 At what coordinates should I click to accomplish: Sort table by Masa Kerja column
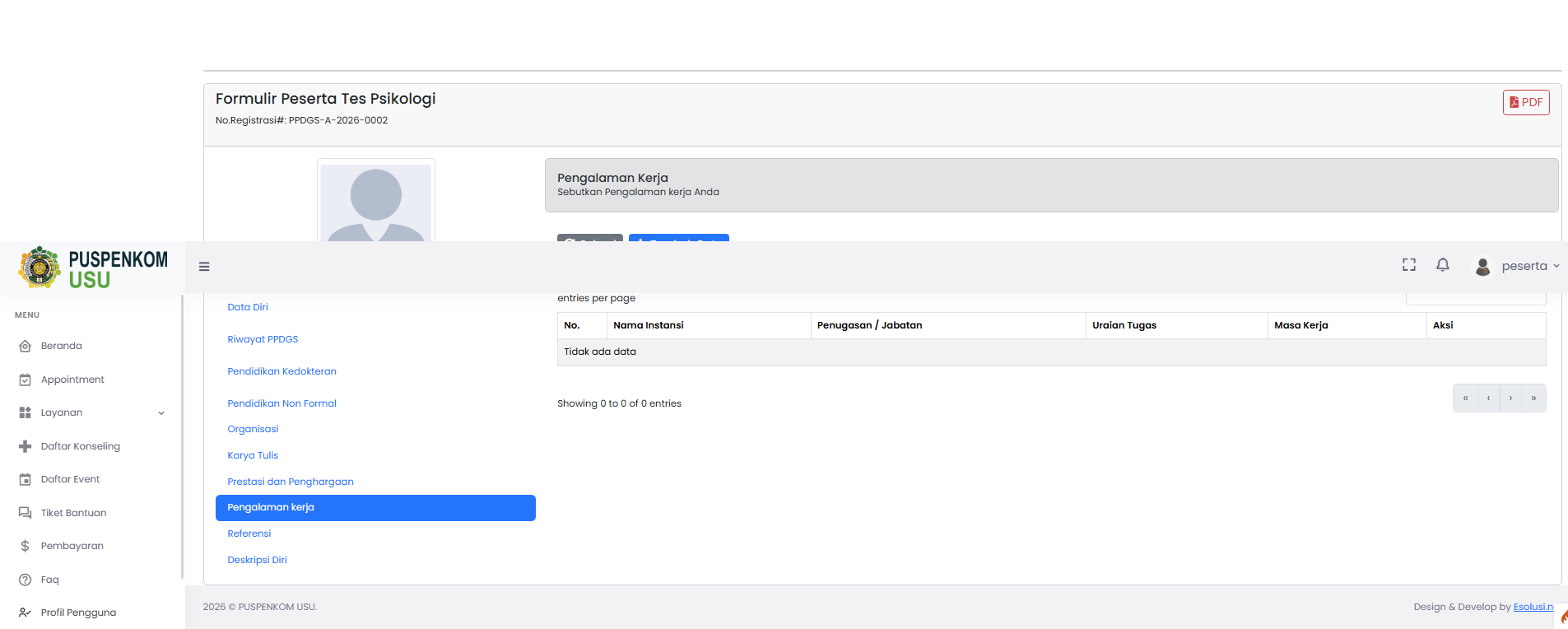coord(1347,325)
